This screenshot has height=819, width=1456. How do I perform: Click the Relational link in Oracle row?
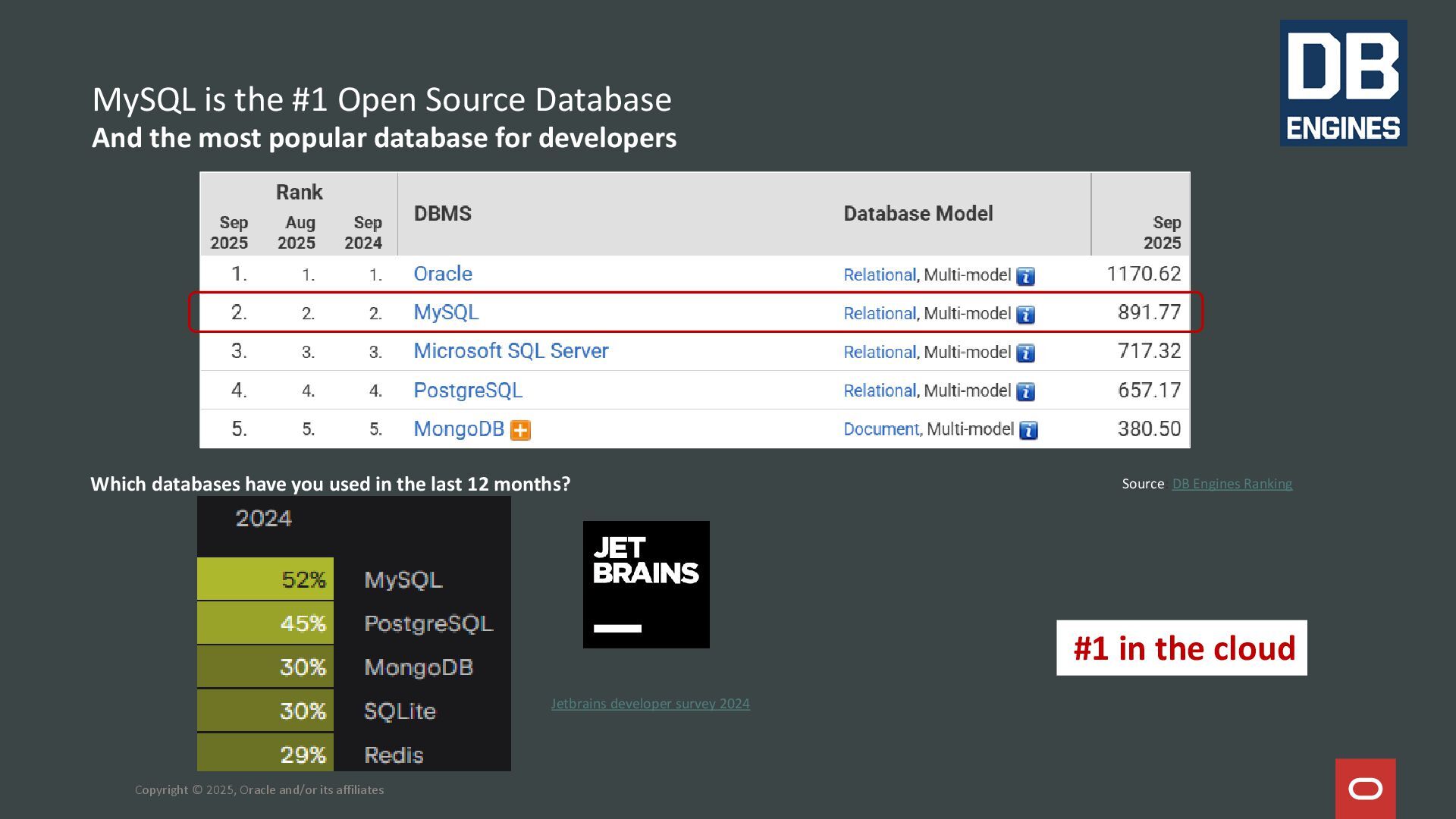click(879, 275)
